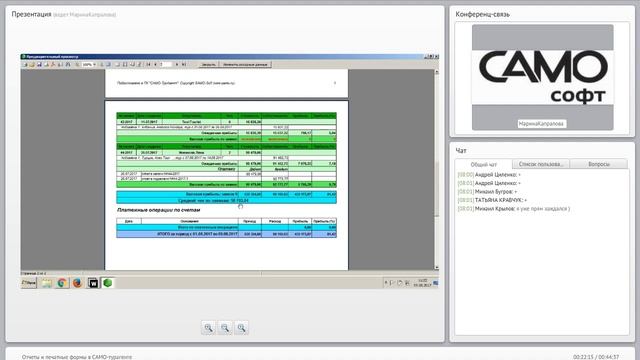Viewport: 640px width, 360px height.
Task: Click the scroll down arrow of the preview
Action: pyautogui.click(x=436, y=267)
